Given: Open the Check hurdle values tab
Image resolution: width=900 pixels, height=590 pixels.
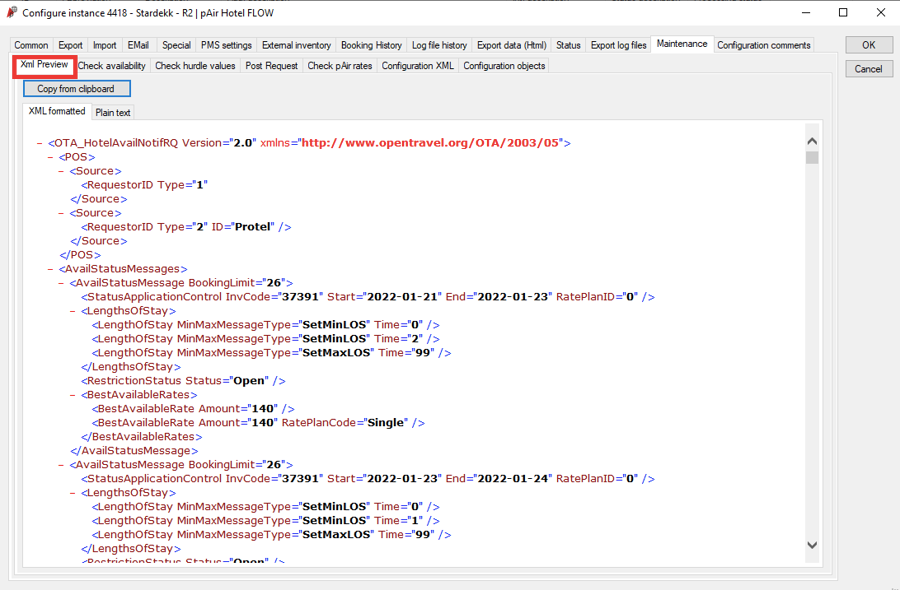Looking at the screenshot, I should tap(195, 66).
